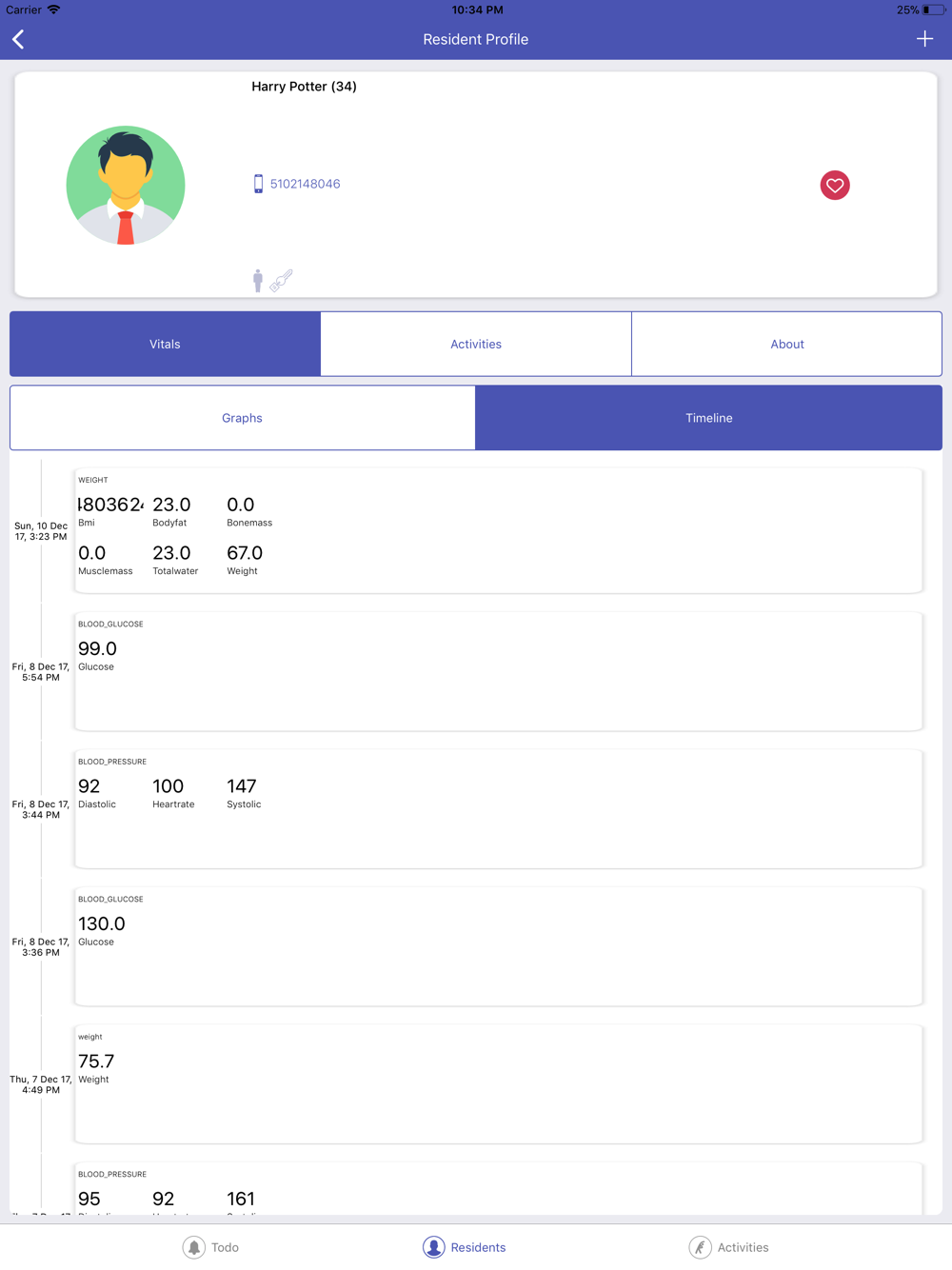
Task: Select the Resident Profile title
Action: point(476,39)
